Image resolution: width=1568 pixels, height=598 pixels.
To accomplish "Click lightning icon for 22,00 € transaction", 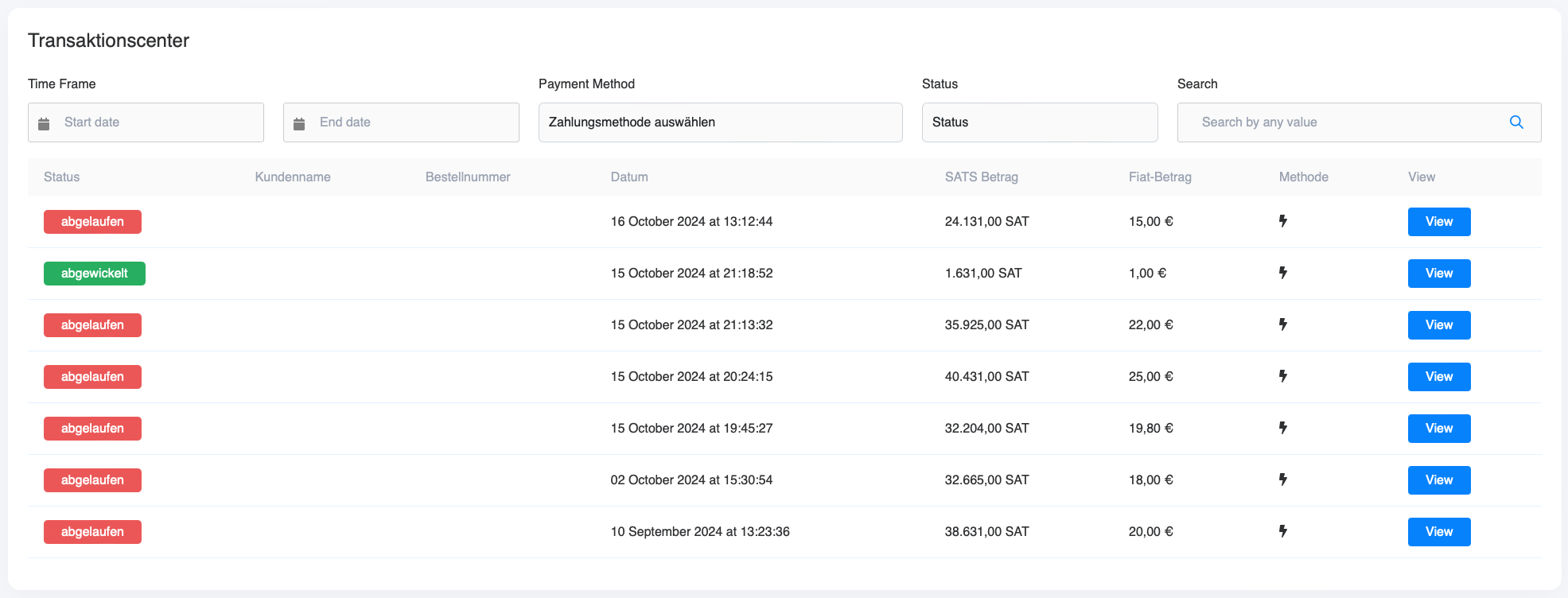I will point(1282,324).
